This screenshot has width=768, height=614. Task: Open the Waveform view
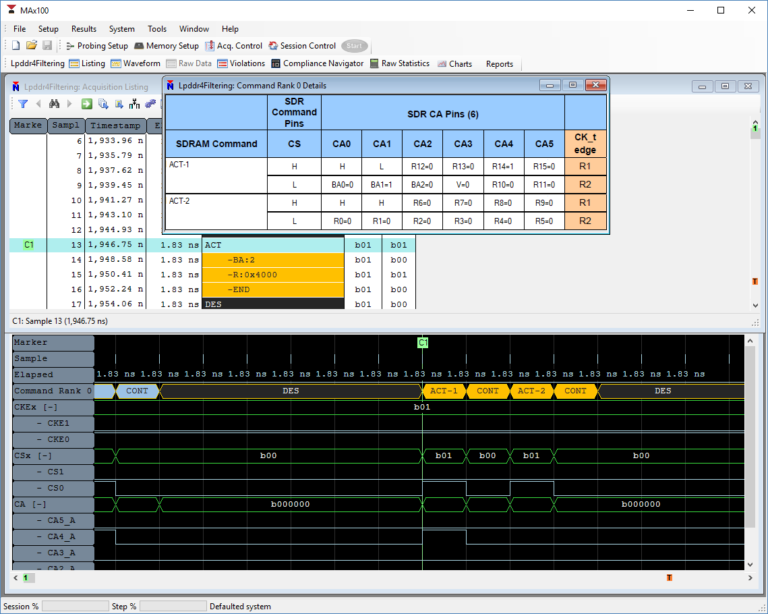point(136,64)
